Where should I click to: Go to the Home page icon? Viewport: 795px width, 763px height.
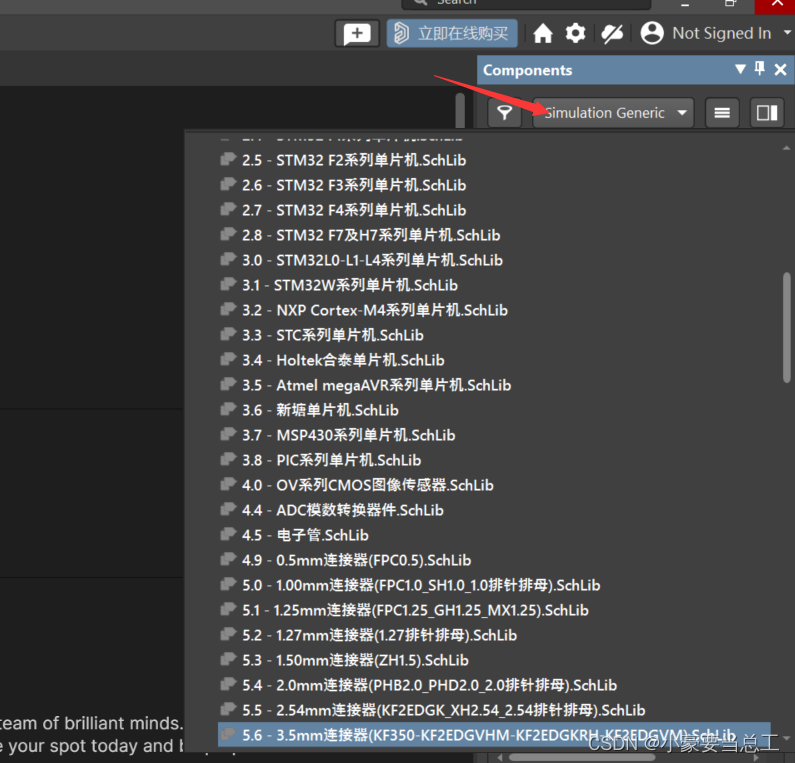tap(543, 34)
